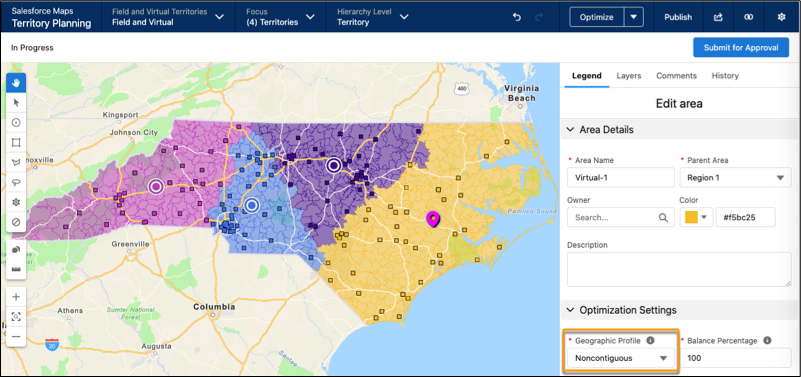Click the Owner search field

tap(621, 217)
